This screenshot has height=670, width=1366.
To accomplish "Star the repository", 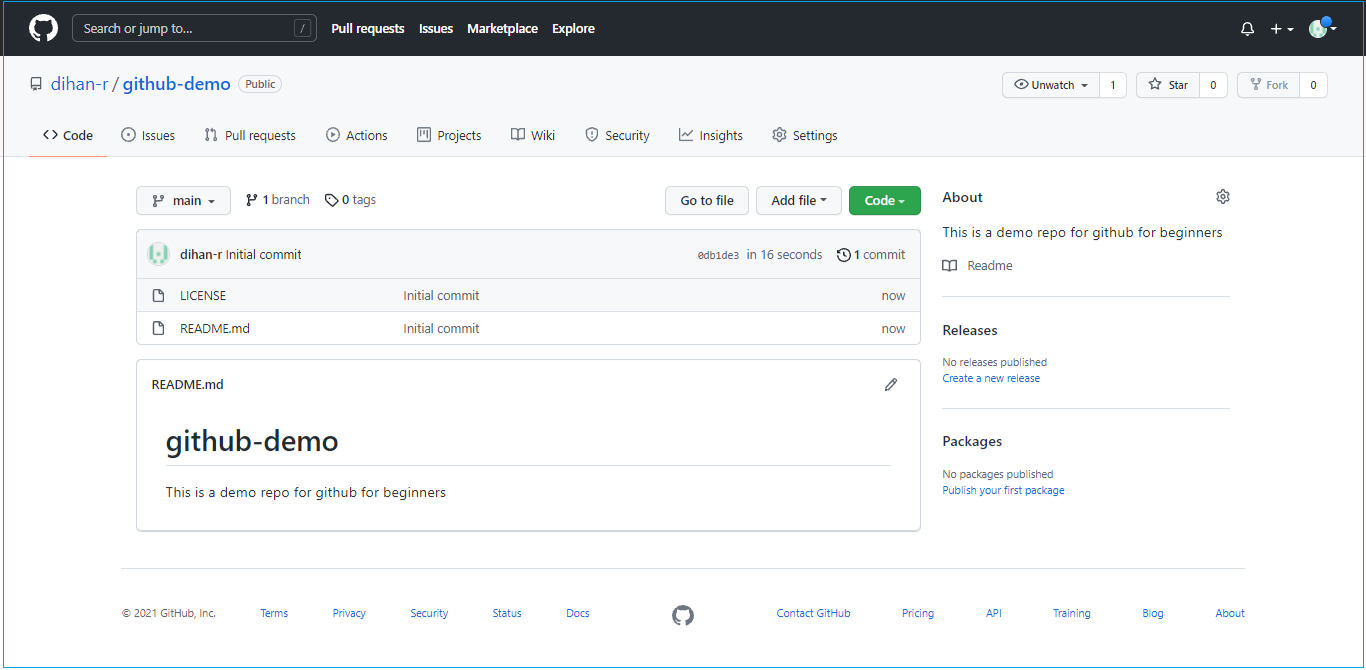I will click(1168, 85).
